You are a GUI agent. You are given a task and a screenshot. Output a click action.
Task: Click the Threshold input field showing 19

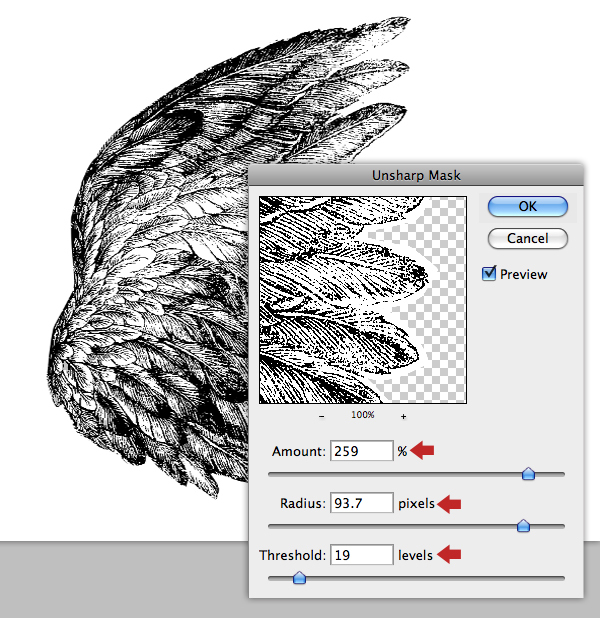[361, 555]
